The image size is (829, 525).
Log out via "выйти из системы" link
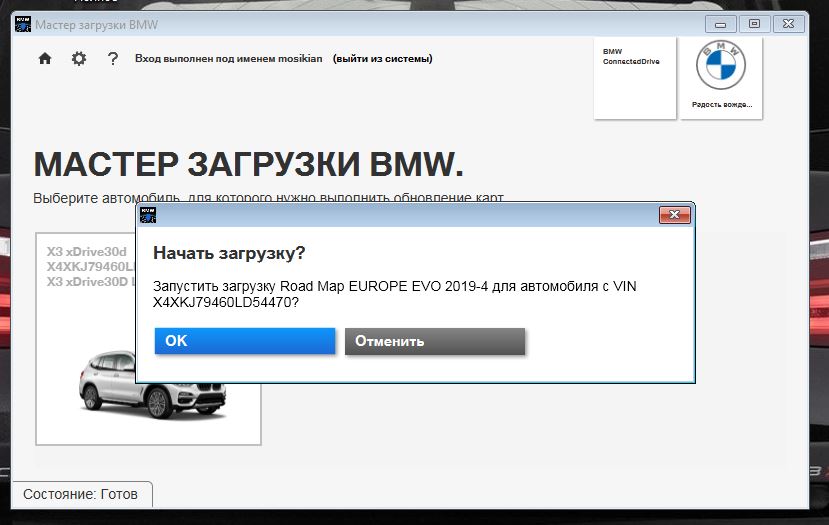coord(382,59)
